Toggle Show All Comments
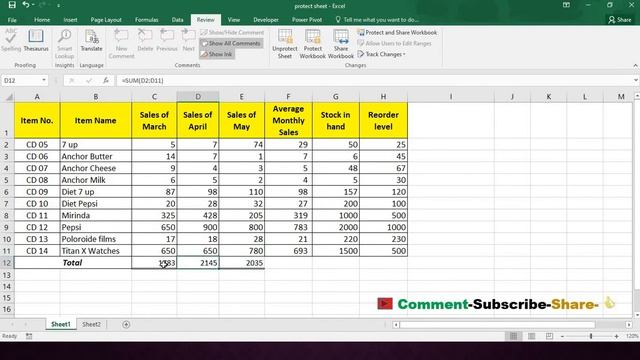The image size is (640, 360). pyautogui.click(x=231, y=43)
